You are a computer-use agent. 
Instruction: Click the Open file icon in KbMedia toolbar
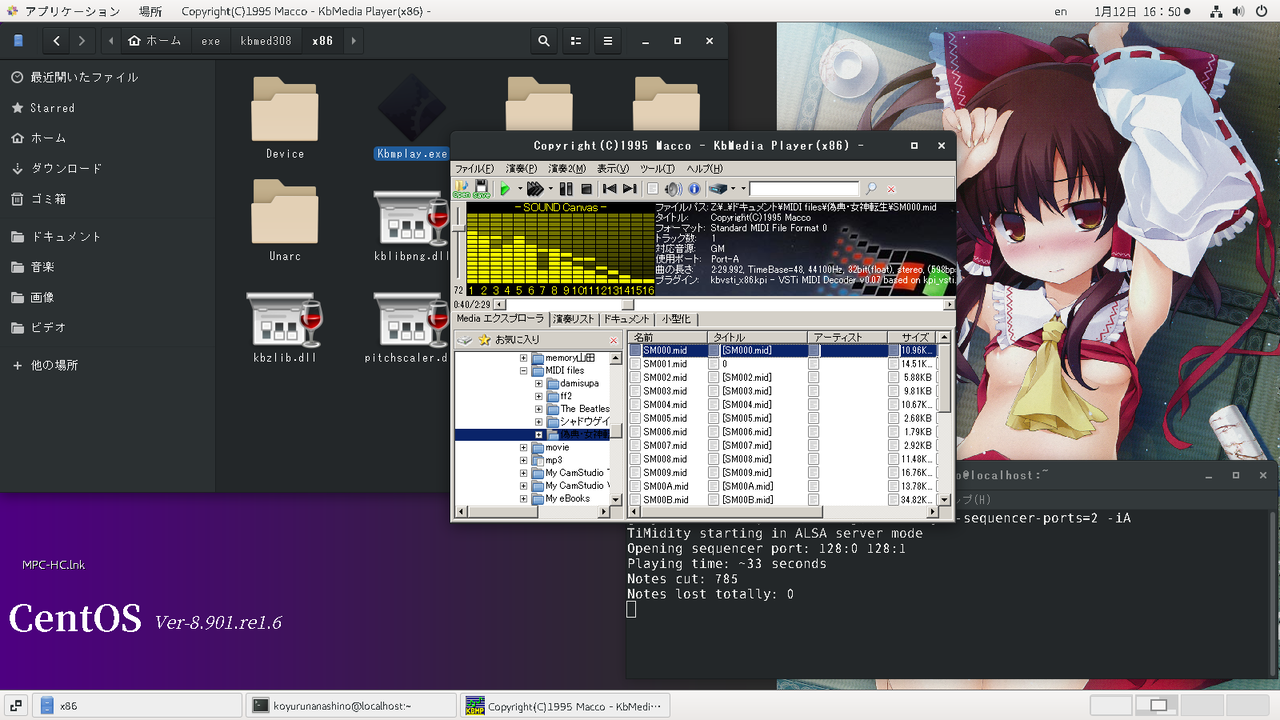(x=462, y=188)
